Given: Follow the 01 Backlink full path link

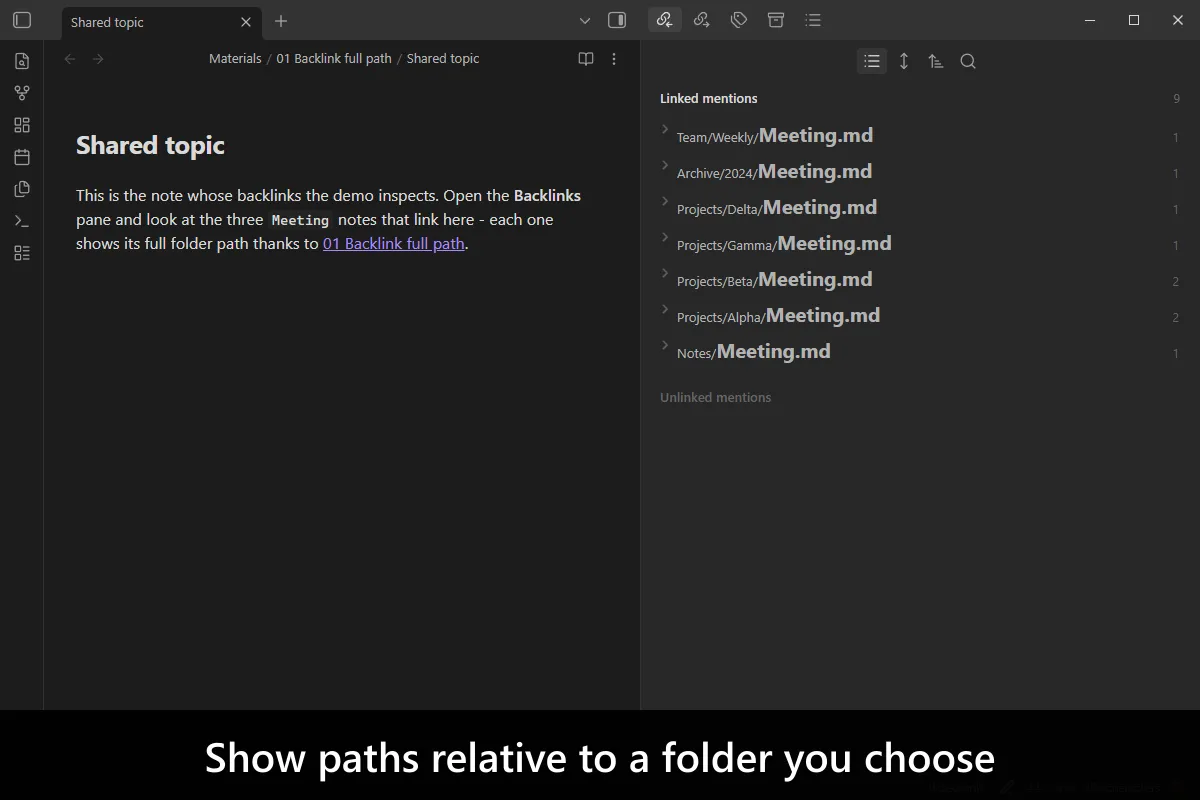Looking at the screenshot, I should [x=394, y=243].
